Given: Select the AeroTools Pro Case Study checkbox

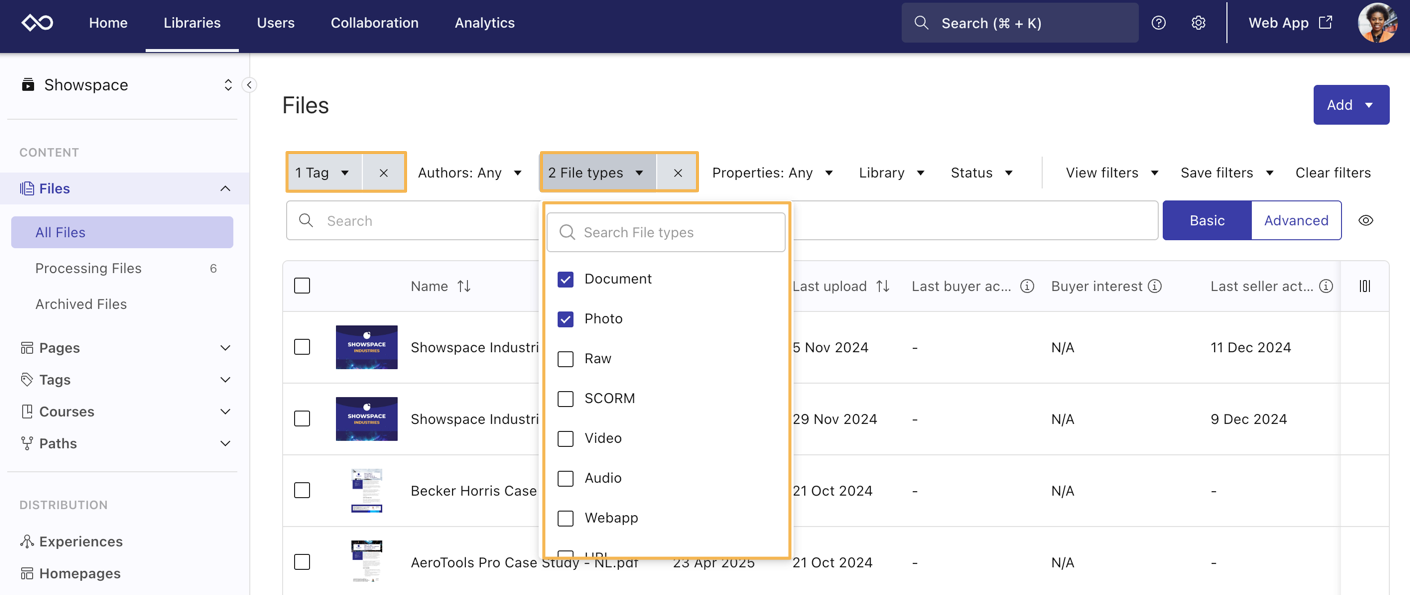Looking at the screenshot, I should tap(302, 562).
